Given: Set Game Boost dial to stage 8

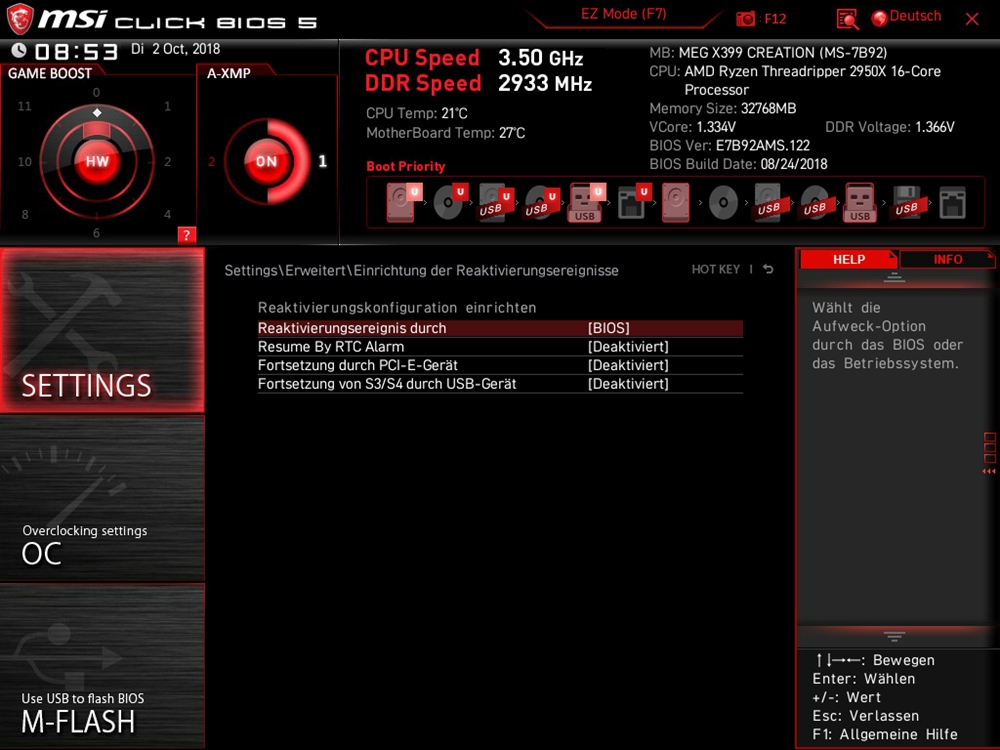Looking at the screenshot, I should coord(25,214).
